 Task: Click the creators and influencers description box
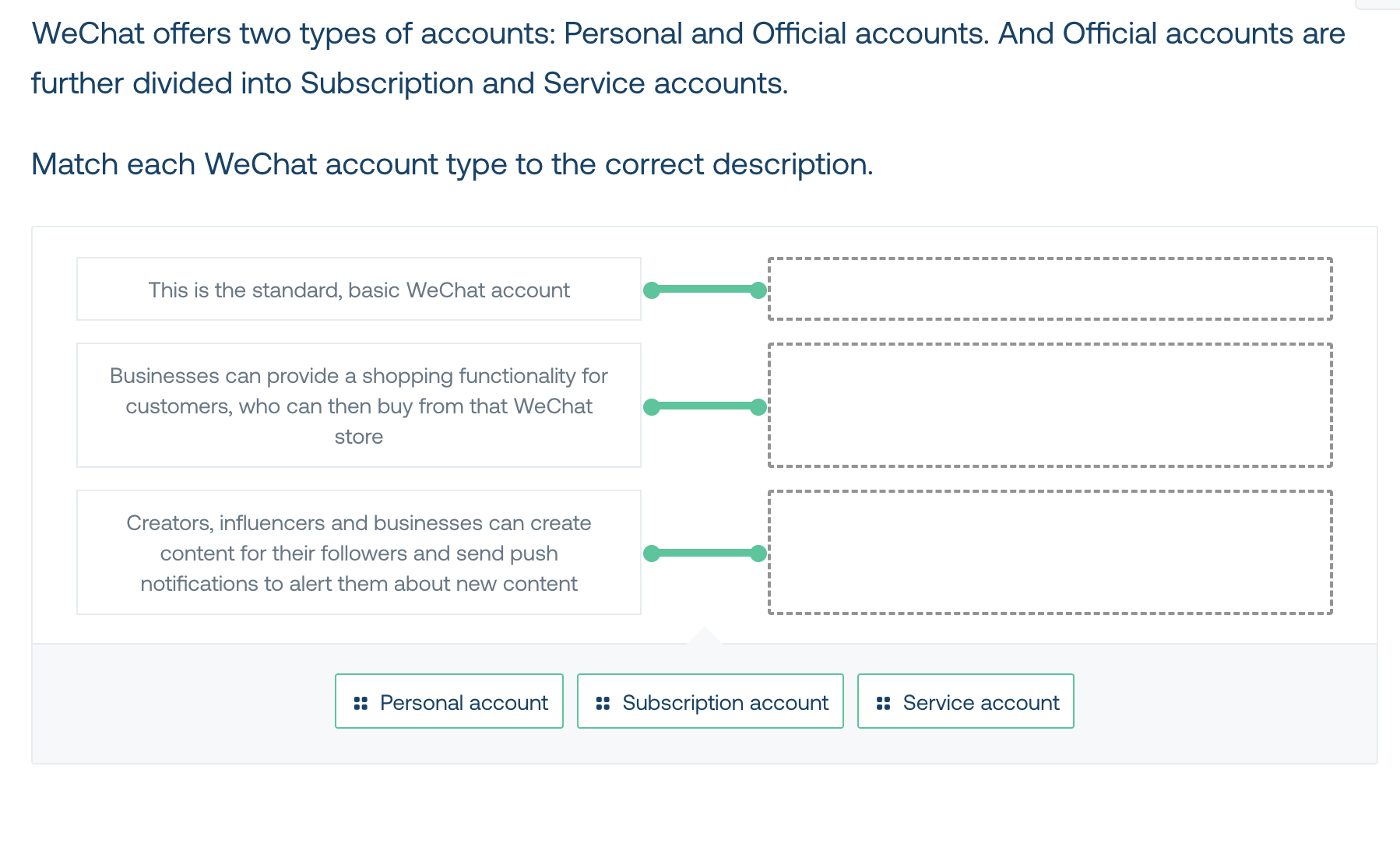pyautogui.click(x=359, y=552)
